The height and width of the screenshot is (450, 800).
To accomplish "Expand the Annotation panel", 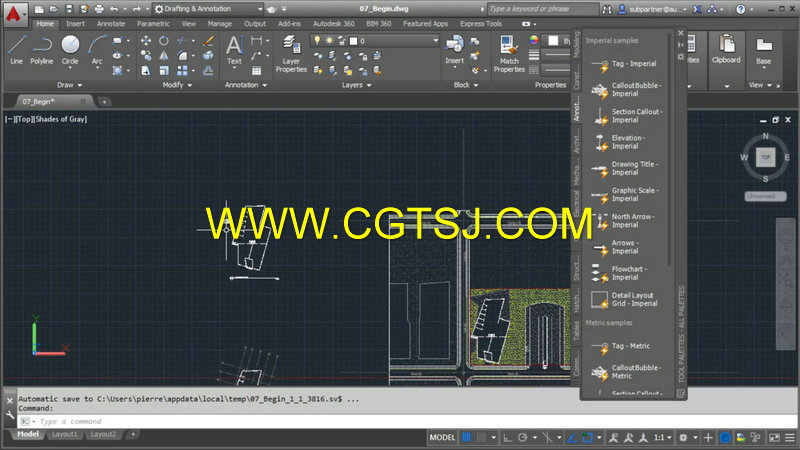I will (246, 85).
